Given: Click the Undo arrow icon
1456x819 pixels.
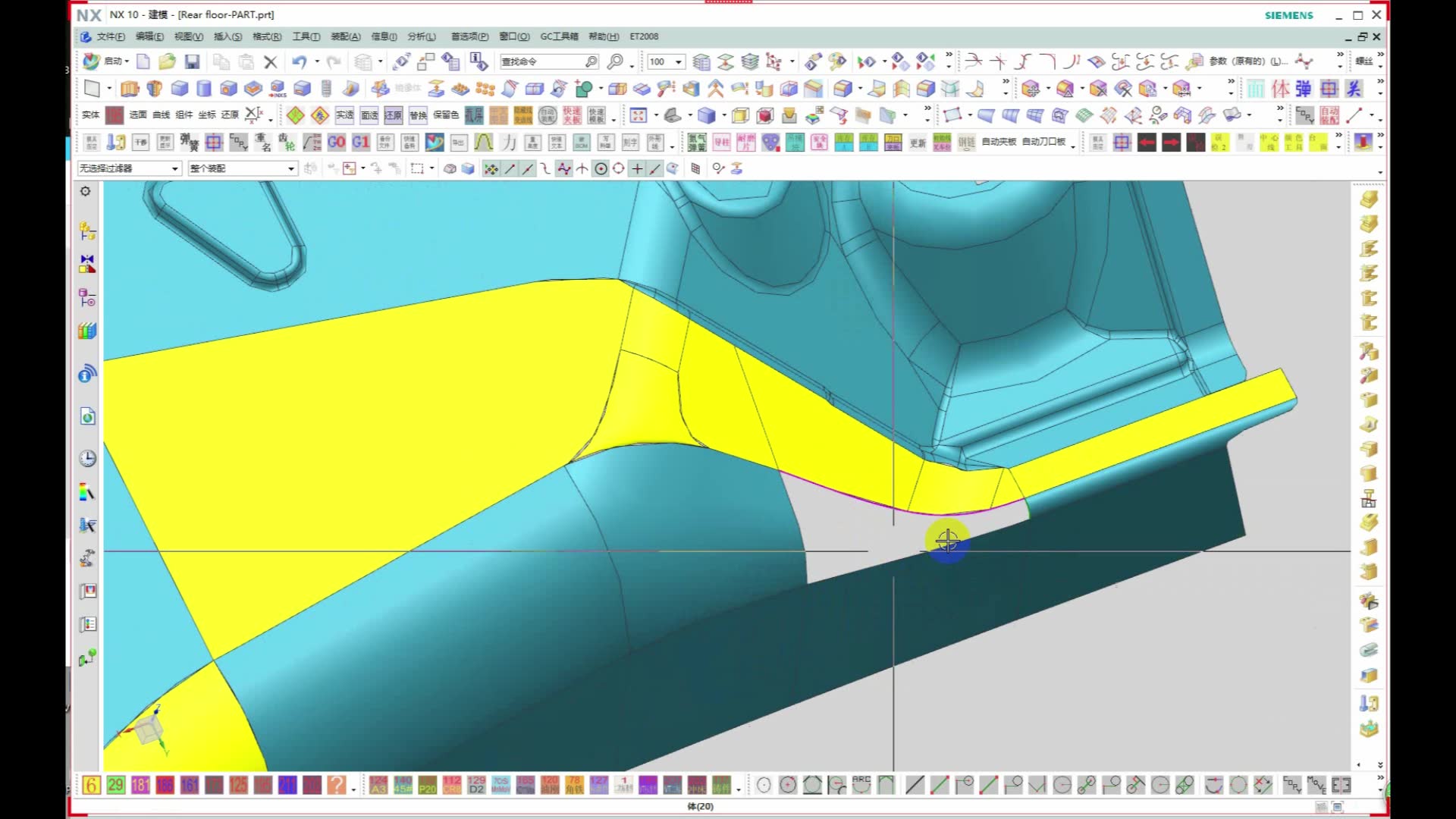Looking at the screenshot, I should click(x=300, y=62).
